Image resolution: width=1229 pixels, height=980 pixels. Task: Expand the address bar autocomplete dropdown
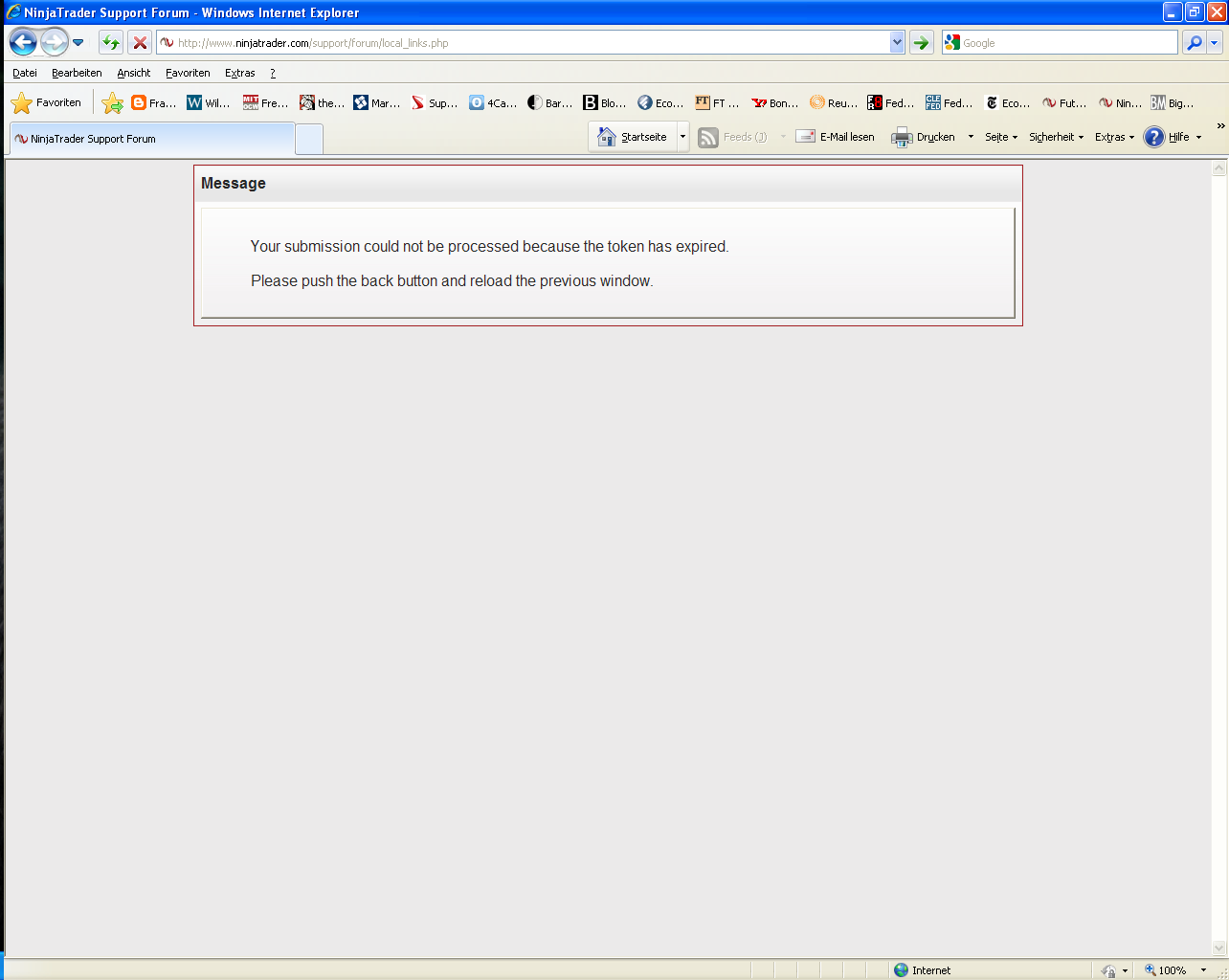pyautogui.click(x=897, y=42)
